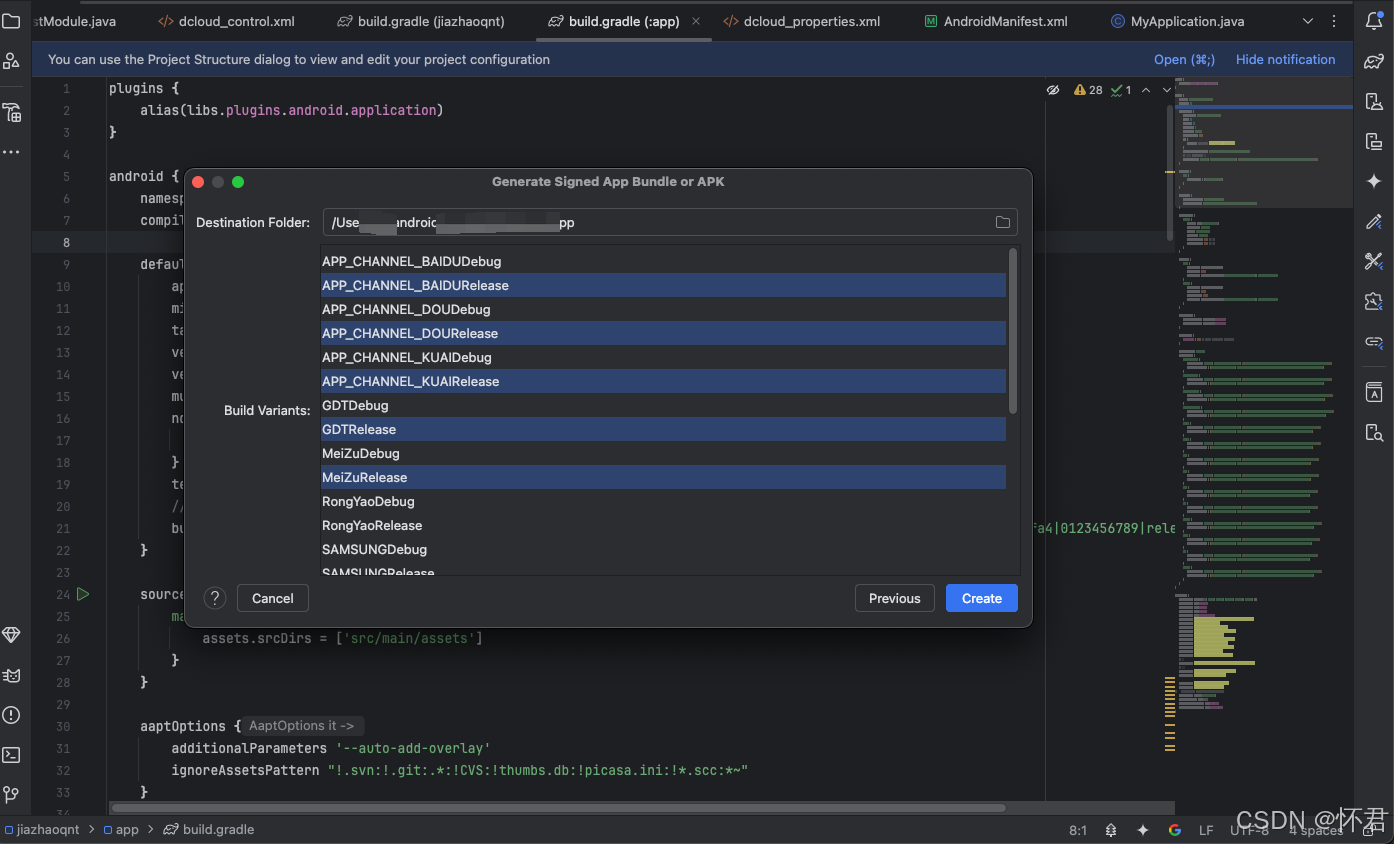Go to previous highlighted error arrow

(x=1146, y=90)
